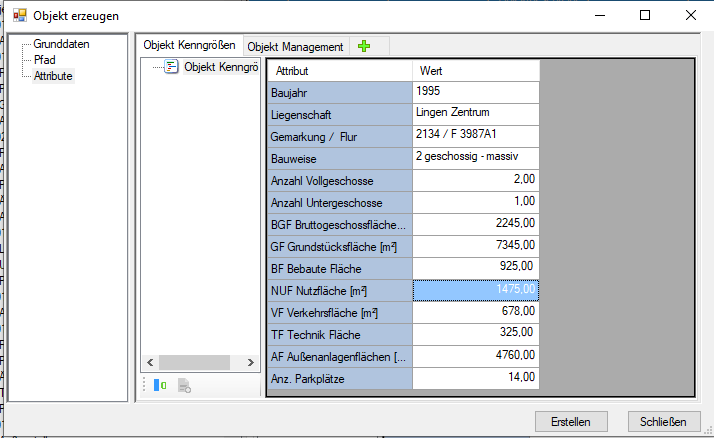Click the GF Grundstücksfläche [m²] row label
The height and width of the screenshot is (438, 714).
pyautogui.click(x=340, y=246)
